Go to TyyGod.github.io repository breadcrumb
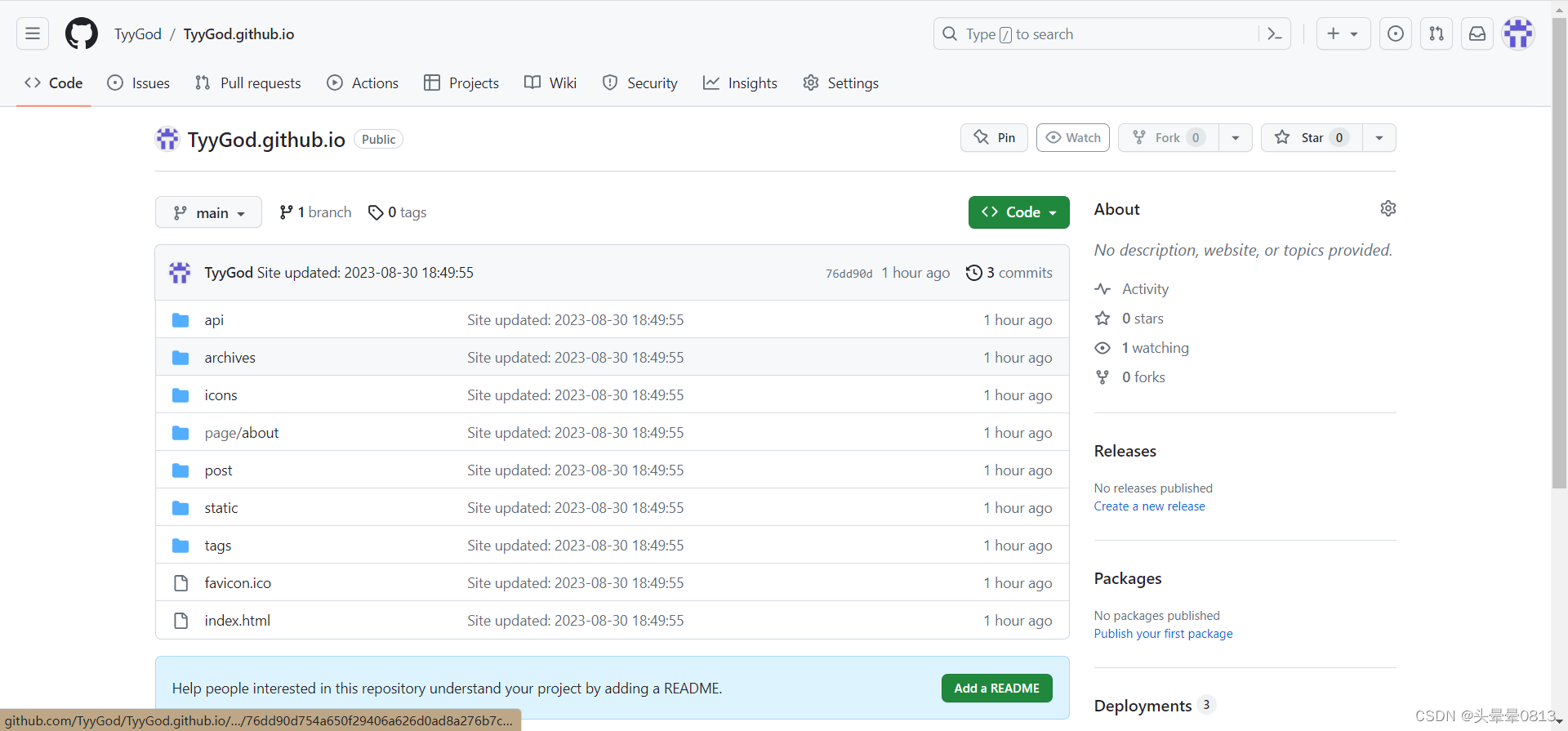Image resolution: width=1568 pixels, height=731 pixels. [x=238, y=34]
